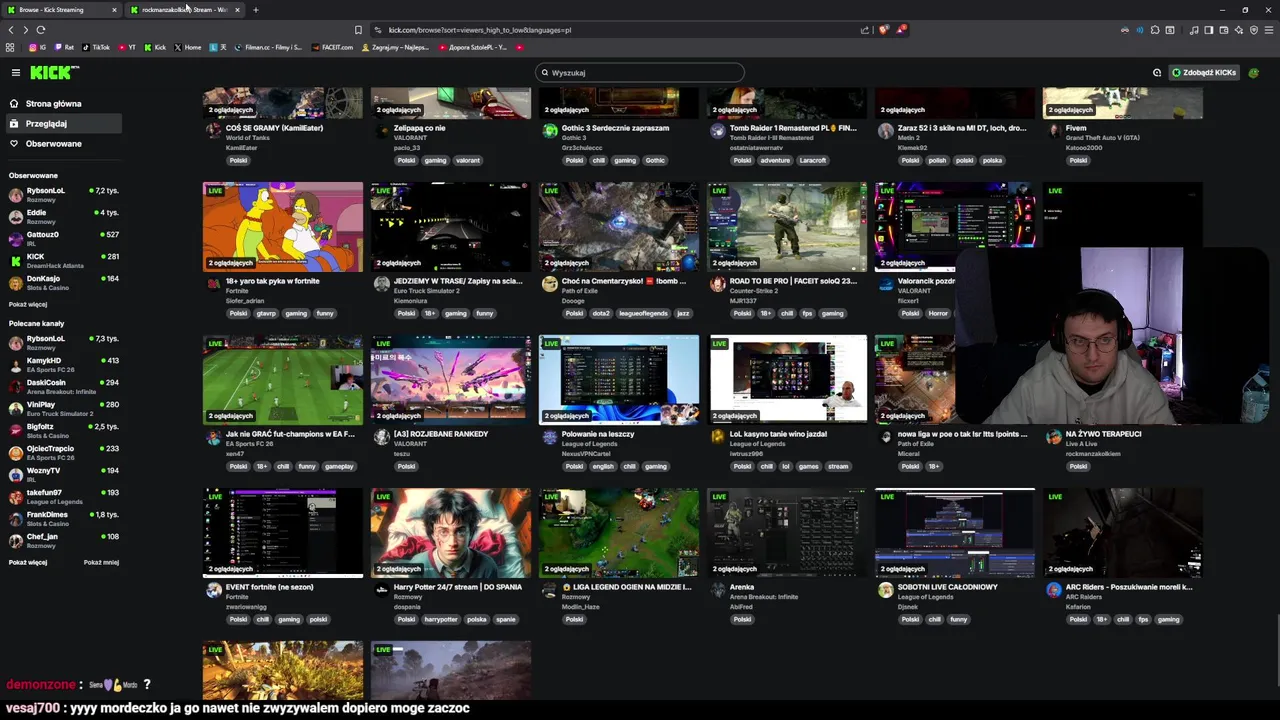This screenshot has width=1280, height=720.
Task: Open the Brave VPN shield icon
Action: click(1253, 30)
